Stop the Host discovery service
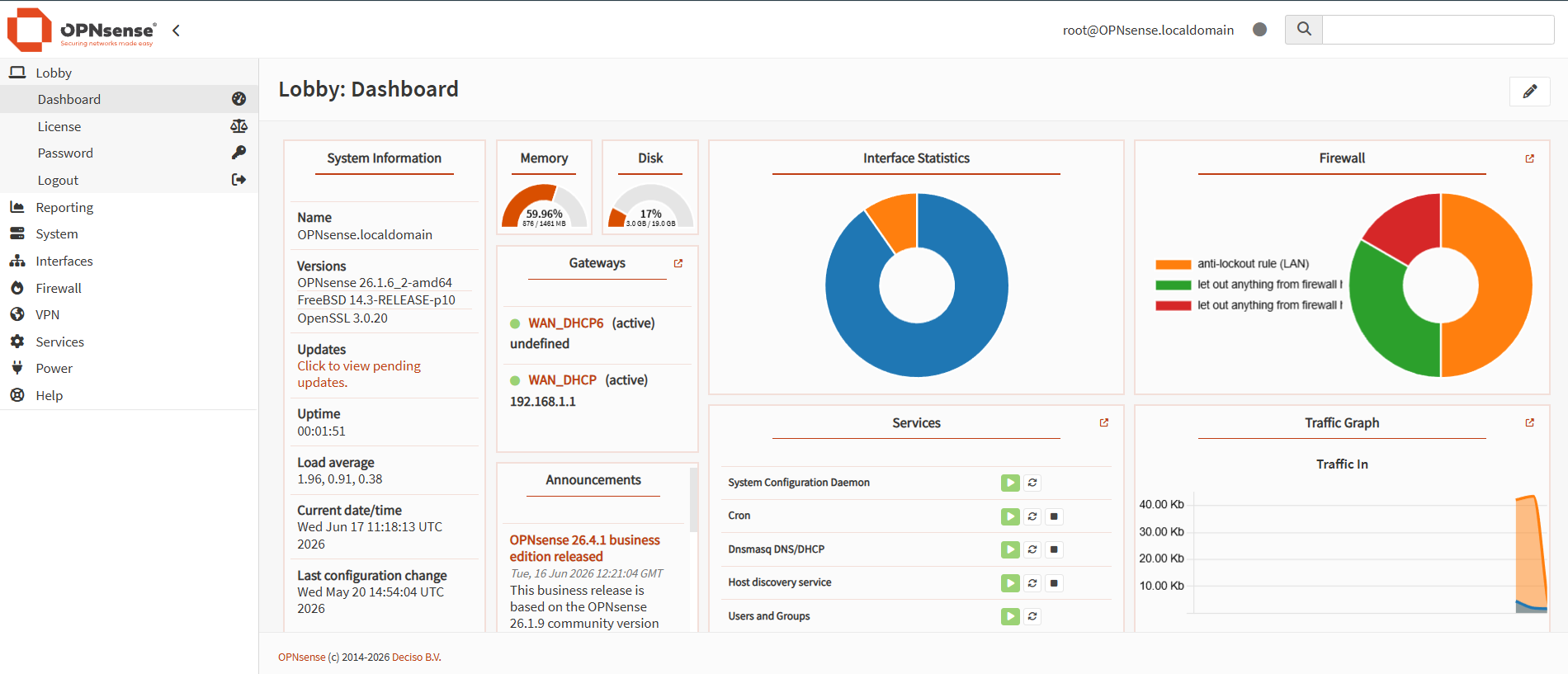1568x674 pixels. [x=1054, y=583]
